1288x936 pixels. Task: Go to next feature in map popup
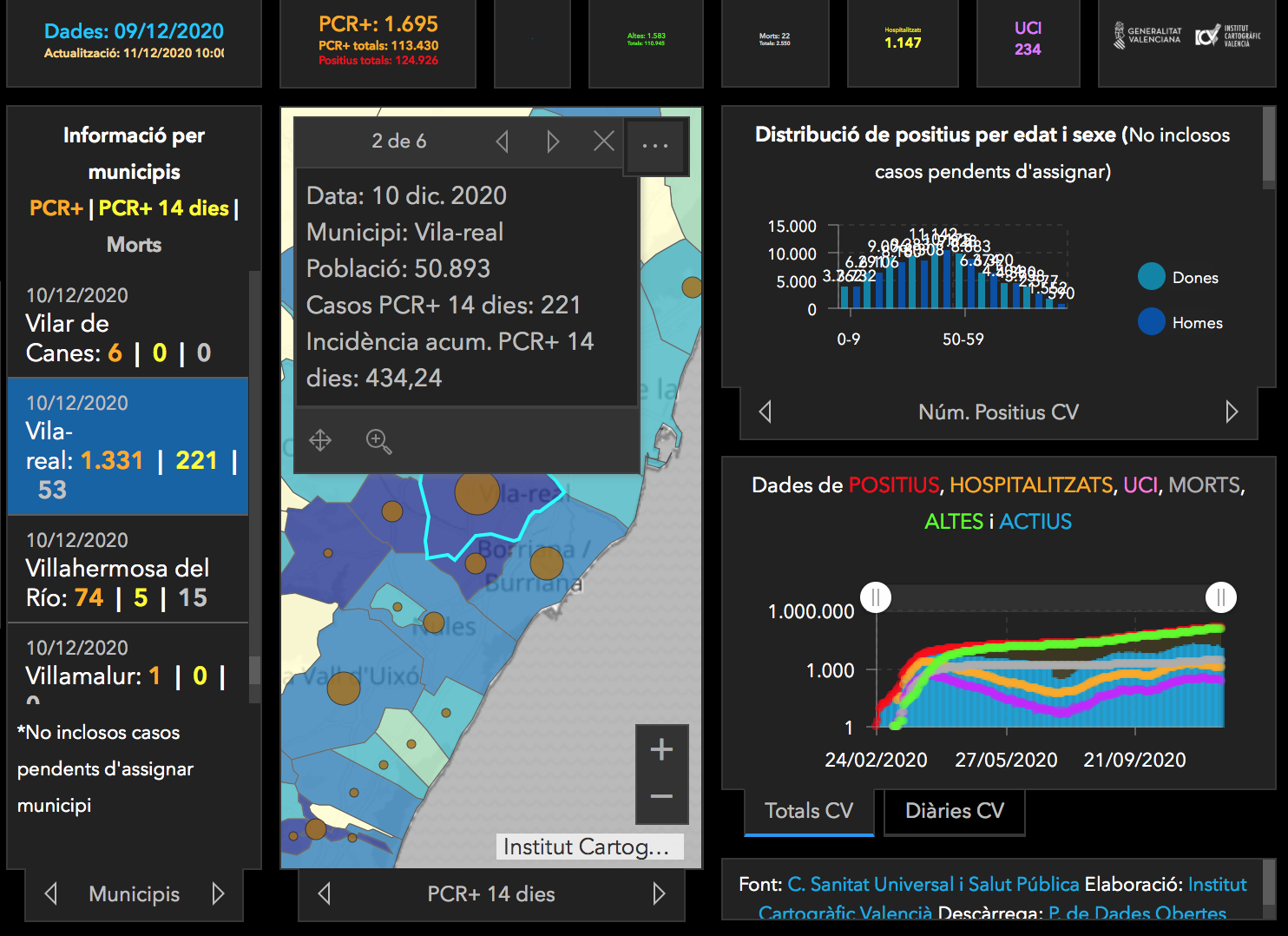pos(553,142)
